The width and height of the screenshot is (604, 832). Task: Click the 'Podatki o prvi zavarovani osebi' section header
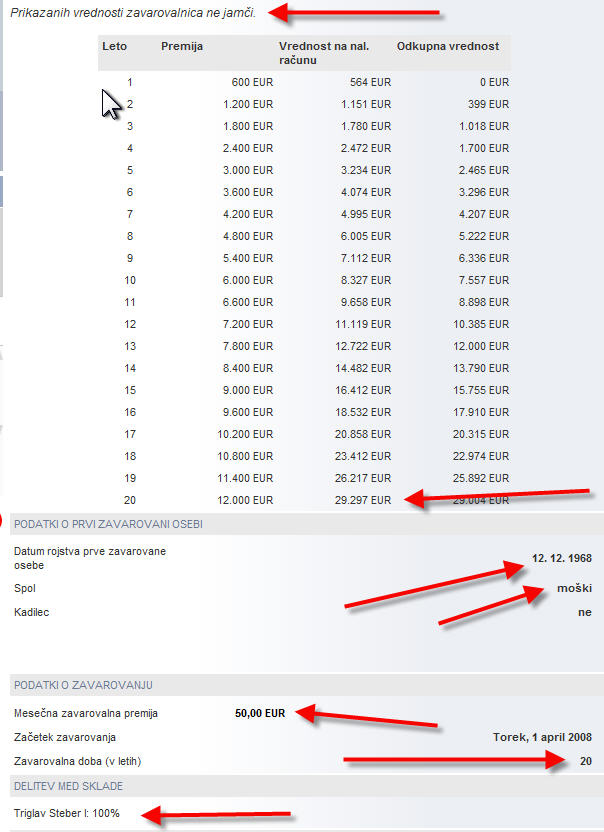[x=108, y=524]
